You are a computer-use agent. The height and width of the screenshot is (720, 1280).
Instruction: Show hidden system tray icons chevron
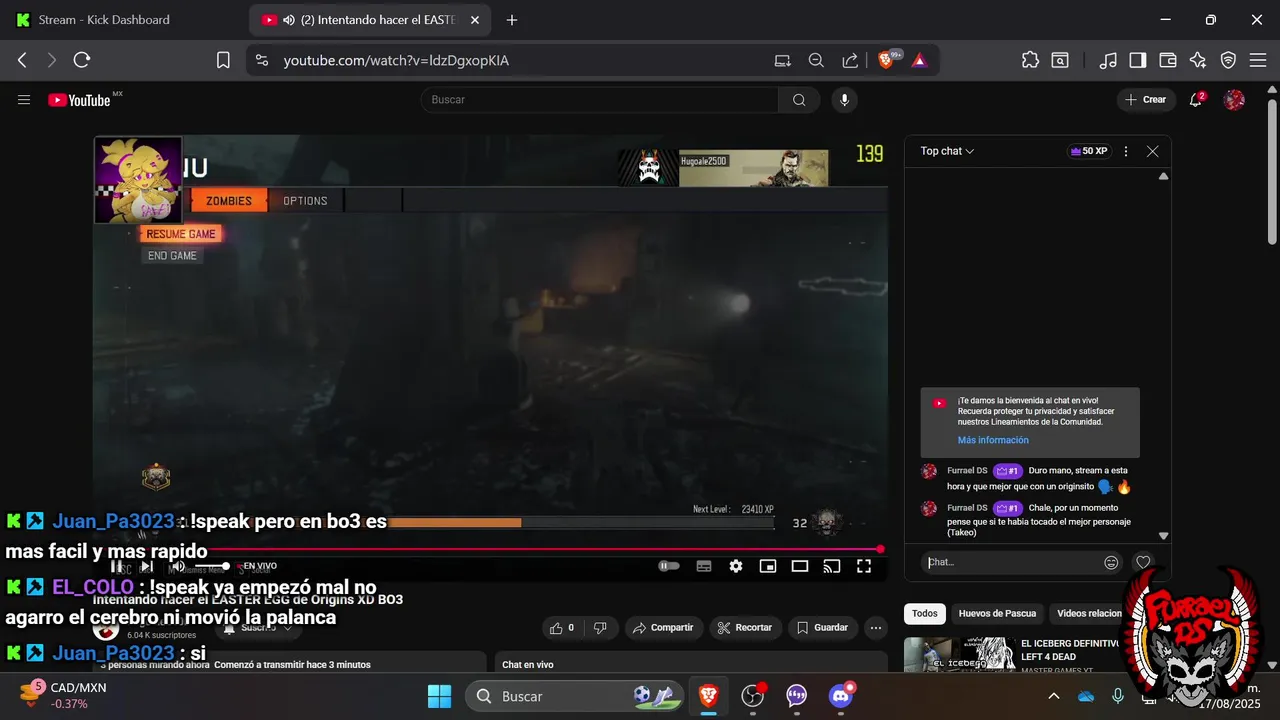(1053, 696)
